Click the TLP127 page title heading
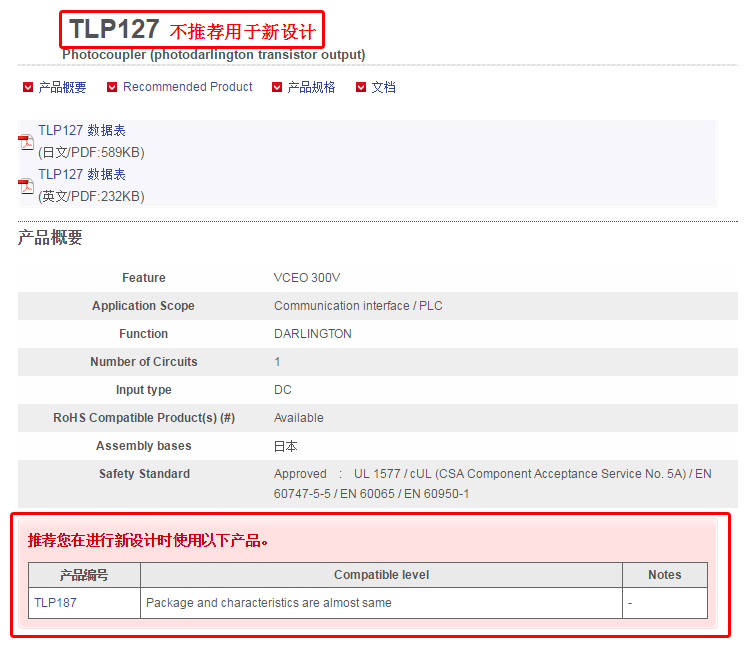Image resolution: width=752 pixels, height=650 pixels. tap(114, 29)
